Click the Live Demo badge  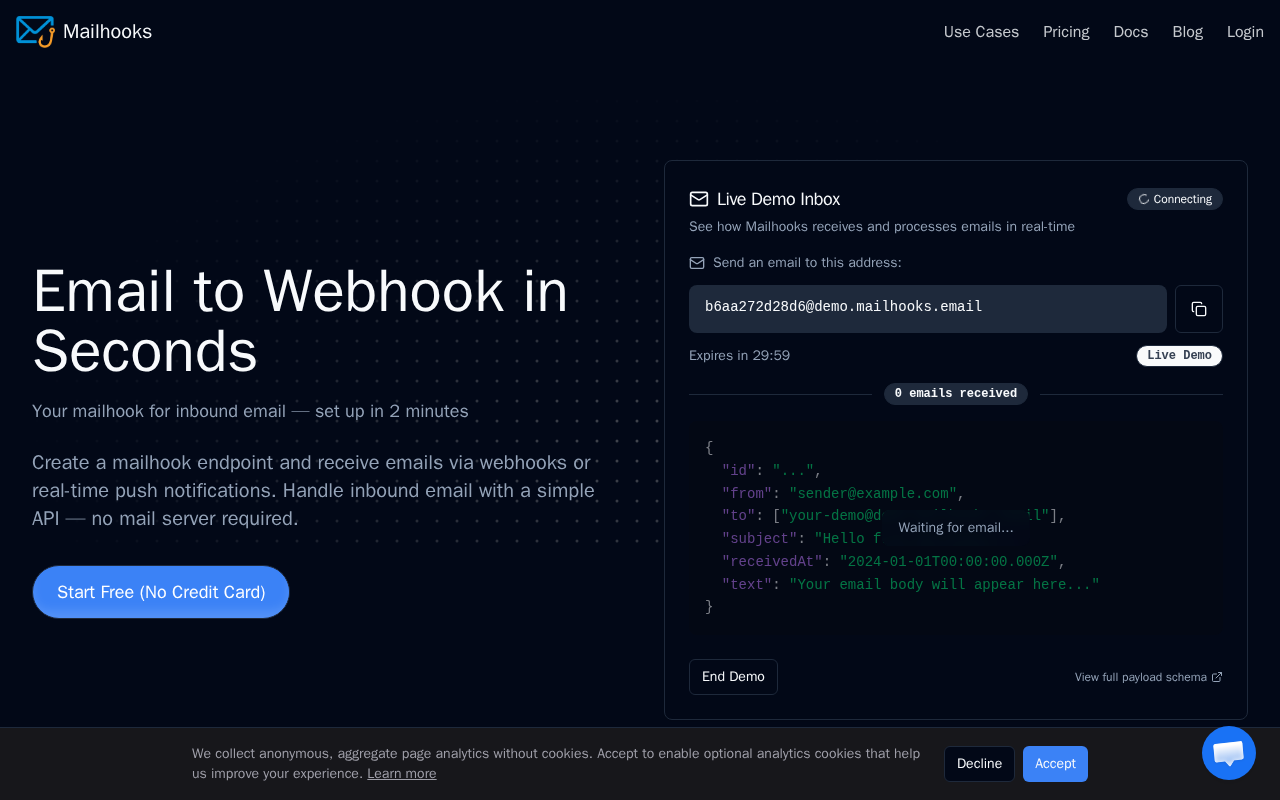(1179, 356)
